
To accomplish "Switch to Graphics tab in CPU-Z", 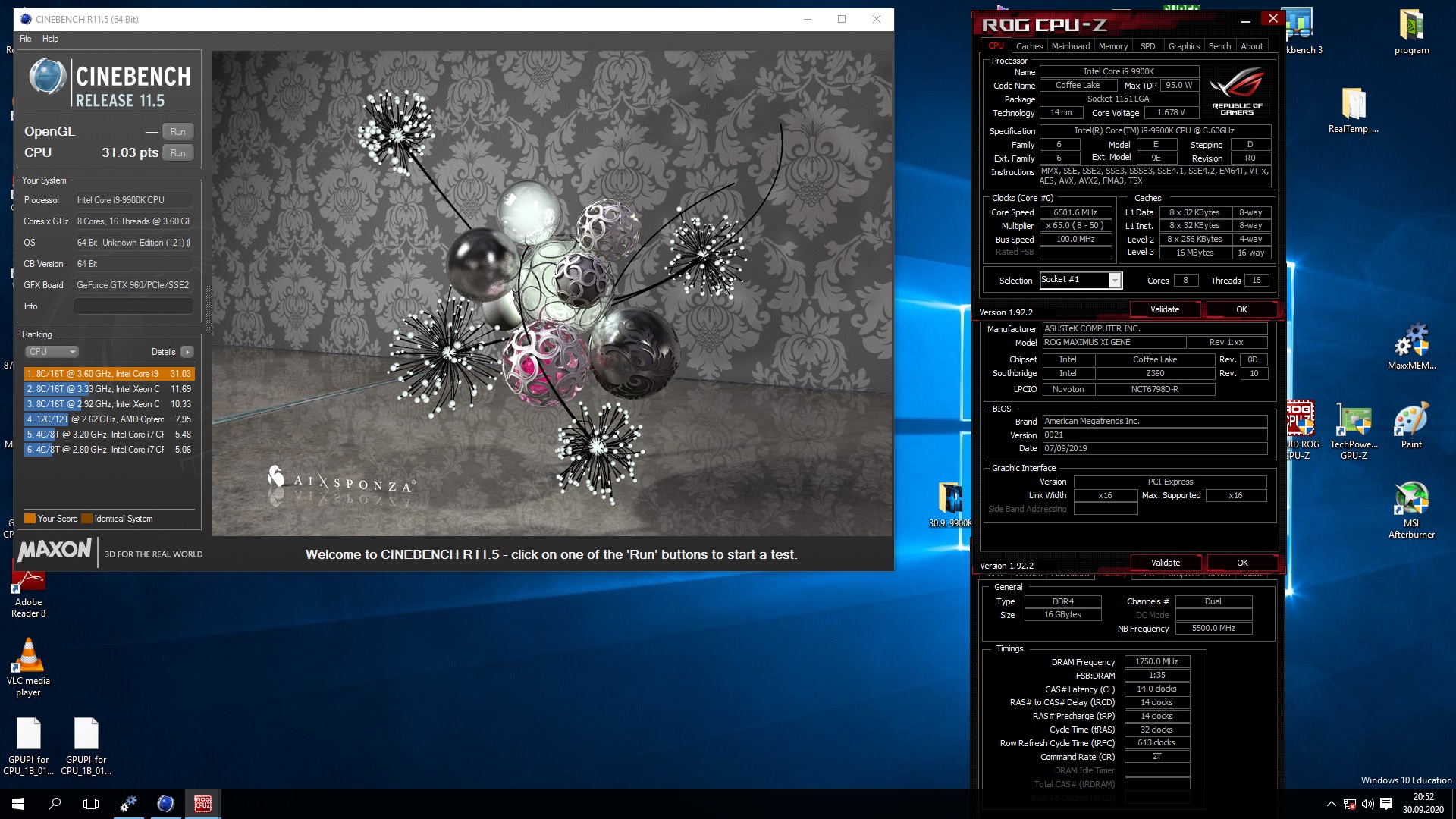I will (x=1184, y=46).
